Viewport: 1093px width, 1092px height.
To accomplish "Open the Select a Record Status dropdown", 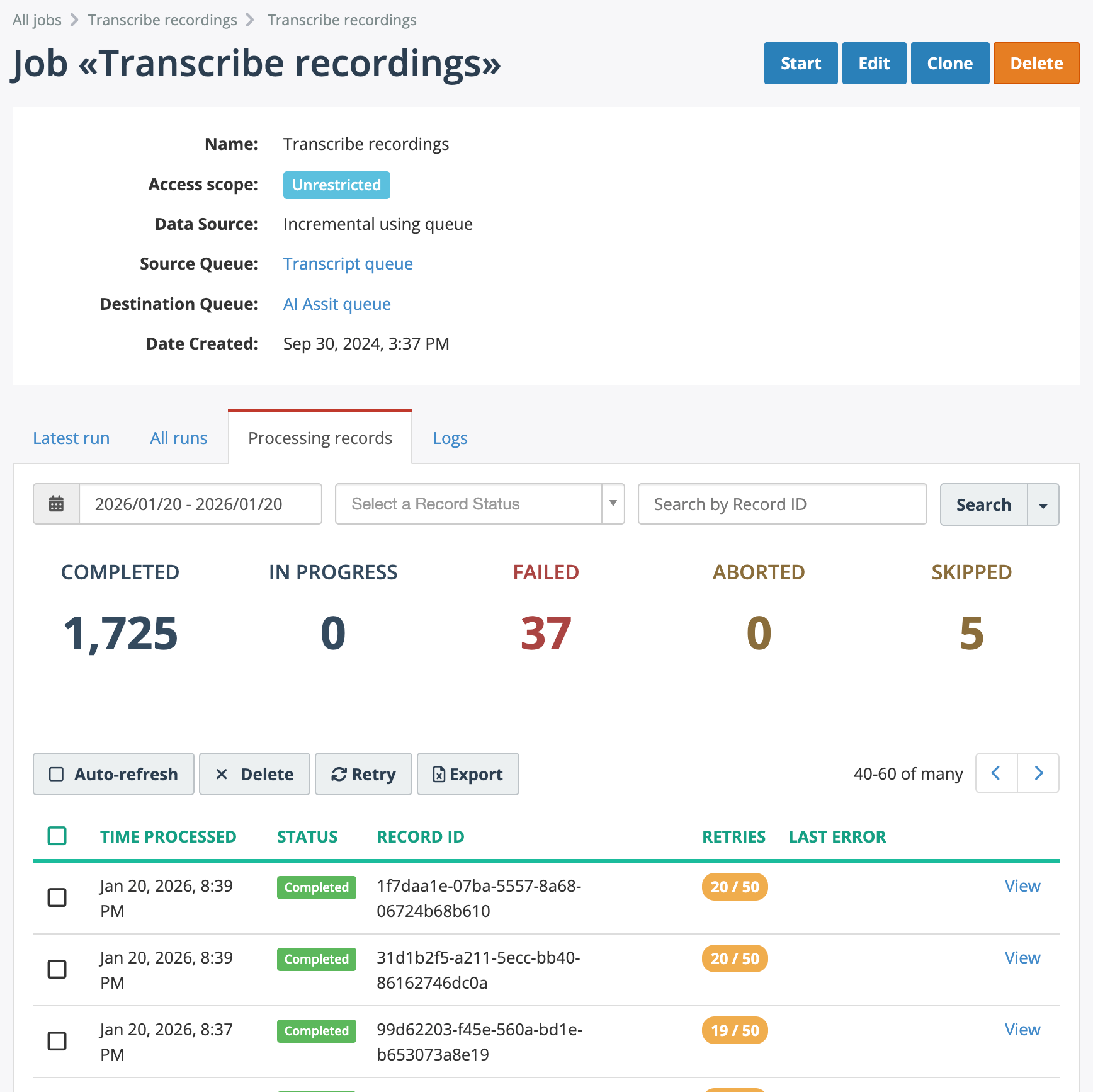I will pos(480,504).
